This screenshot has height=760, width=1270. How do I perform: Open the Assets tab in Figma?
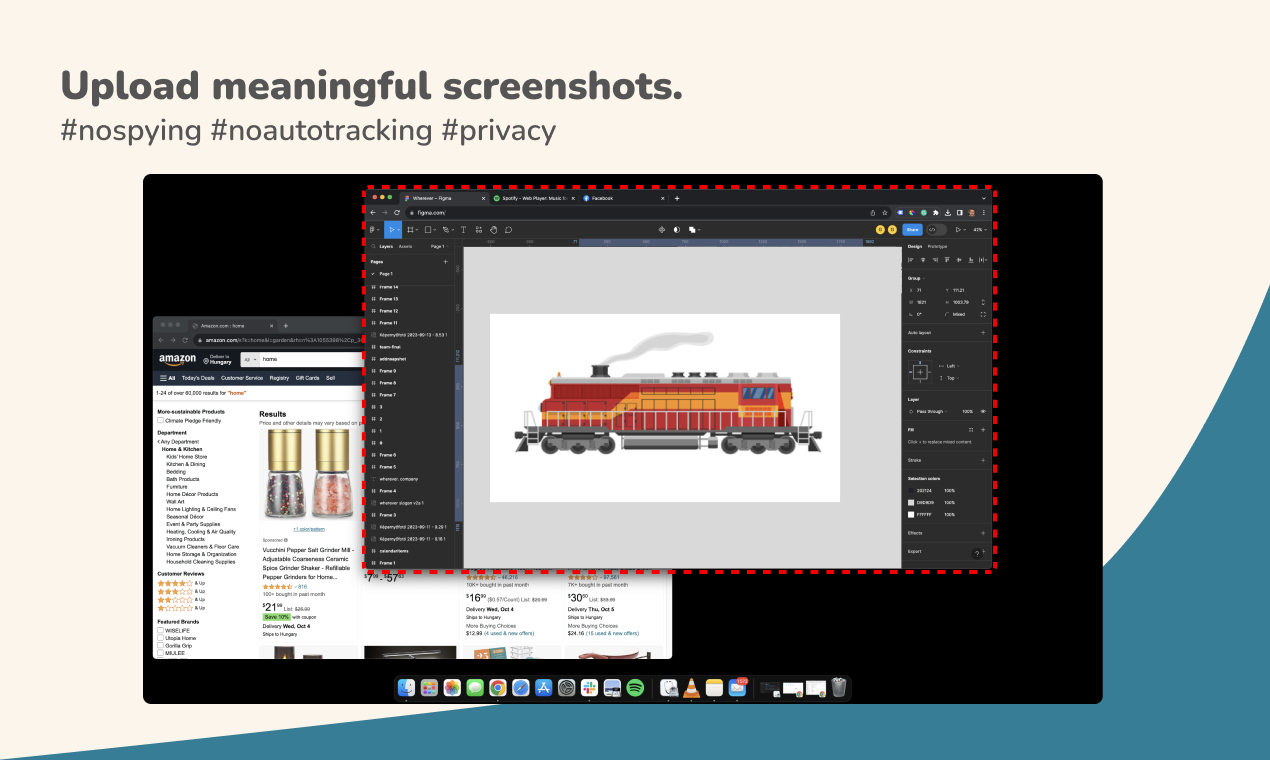click(x=405, y=246)
